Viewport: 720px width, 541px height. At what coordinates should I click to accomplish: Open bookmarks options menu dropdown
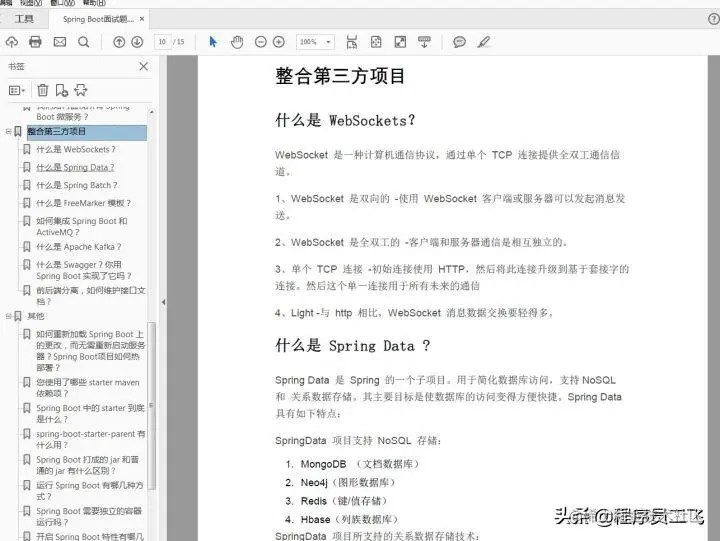[x=17, y=90]
